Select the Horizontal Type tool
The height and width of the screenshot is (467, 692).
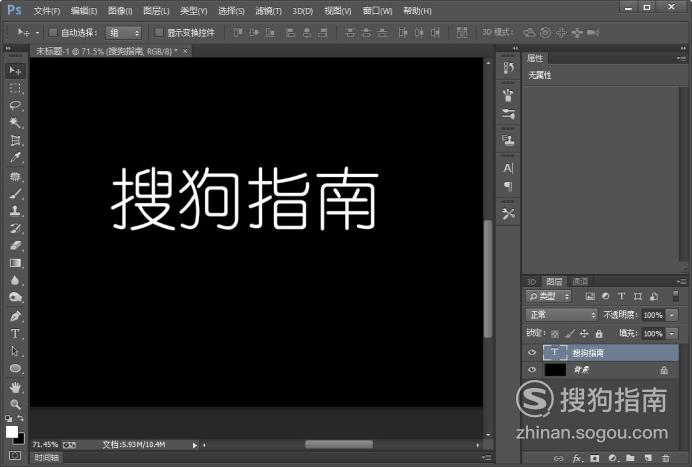tap(15, 334)
